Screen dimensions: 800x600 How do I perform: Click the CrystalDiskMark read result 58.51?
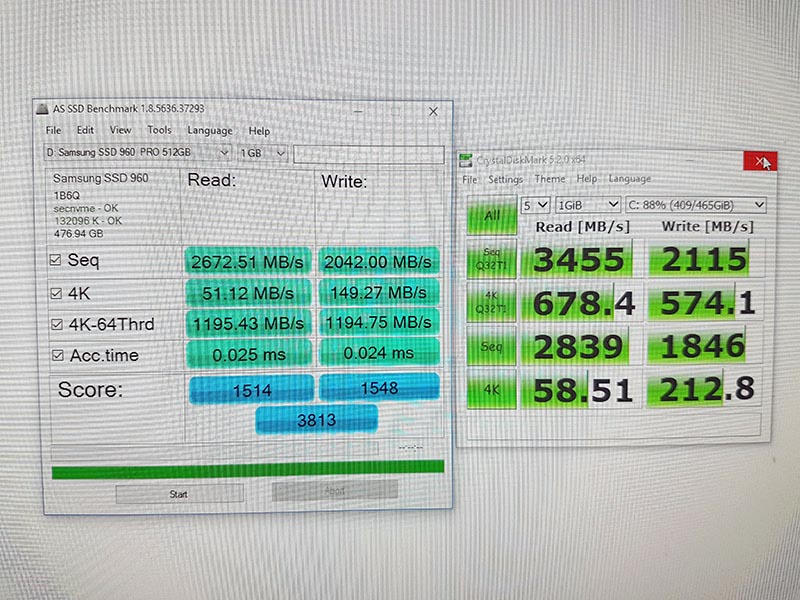click(x=581, y=390)
